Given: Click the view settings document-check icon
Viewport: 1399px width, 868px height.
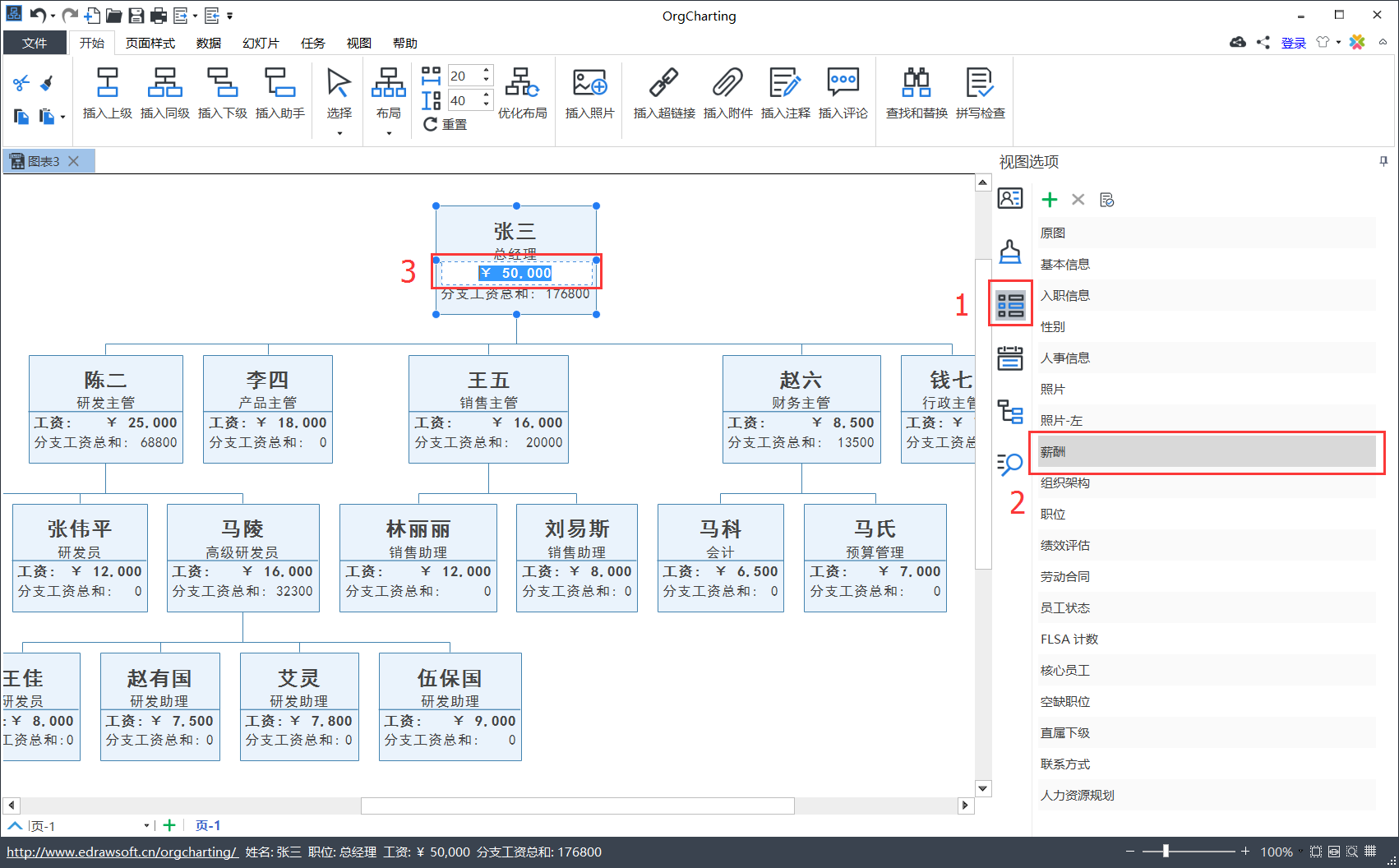Looking at the screenshot, I should coord(1107,200).
